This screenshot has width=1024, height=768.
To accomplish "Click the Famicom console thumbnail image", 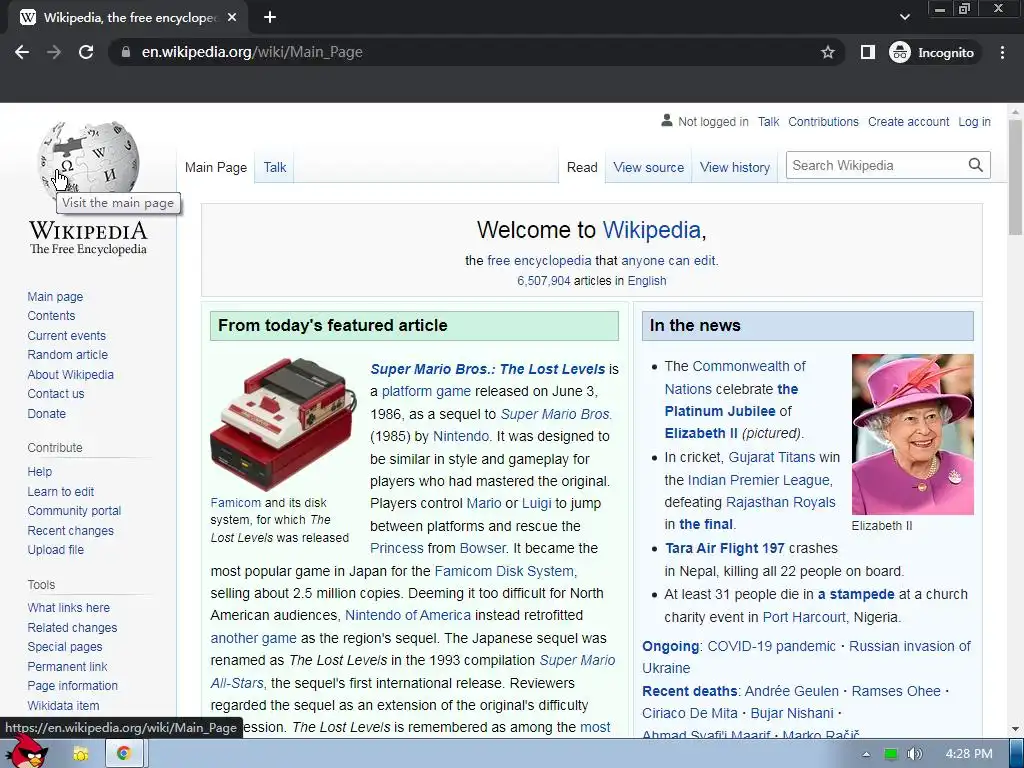I will pyautogui.click(x=283, y=424).
